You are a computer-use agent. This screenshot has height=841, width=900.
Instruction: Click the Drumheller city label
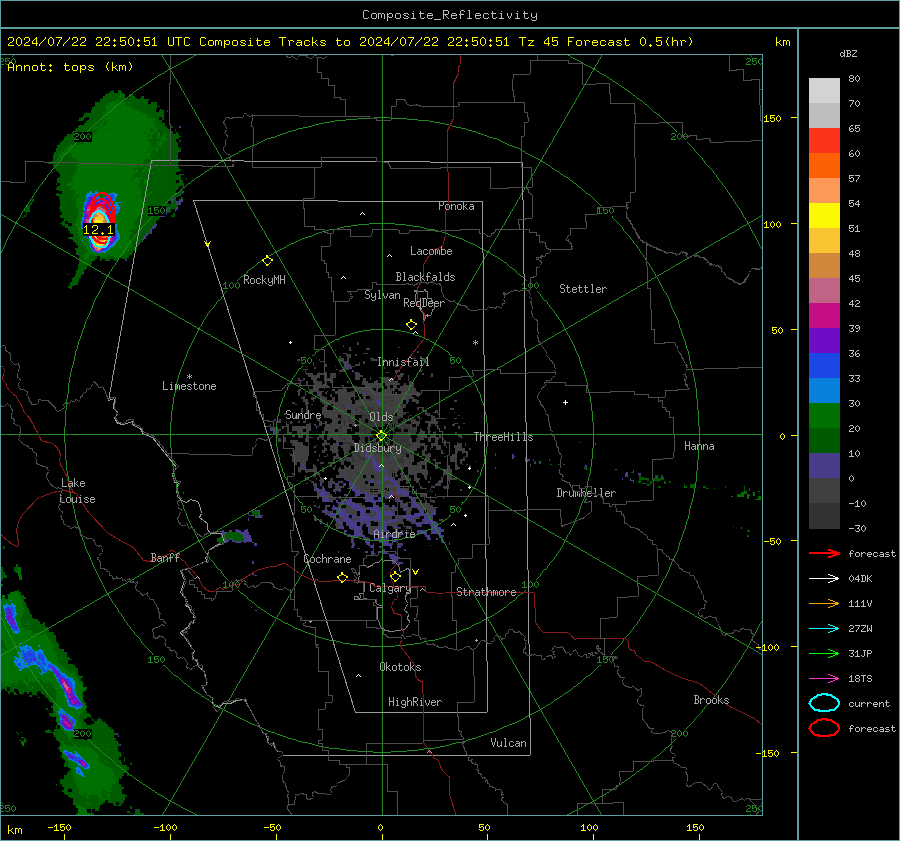(586, 493)
